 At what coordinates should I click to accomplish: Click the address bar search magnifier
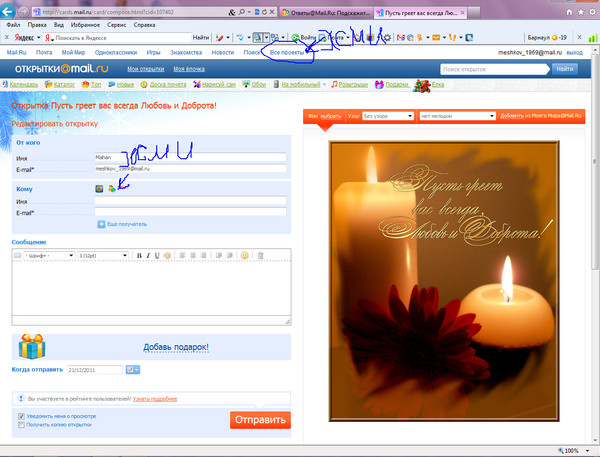pos(241,12)
